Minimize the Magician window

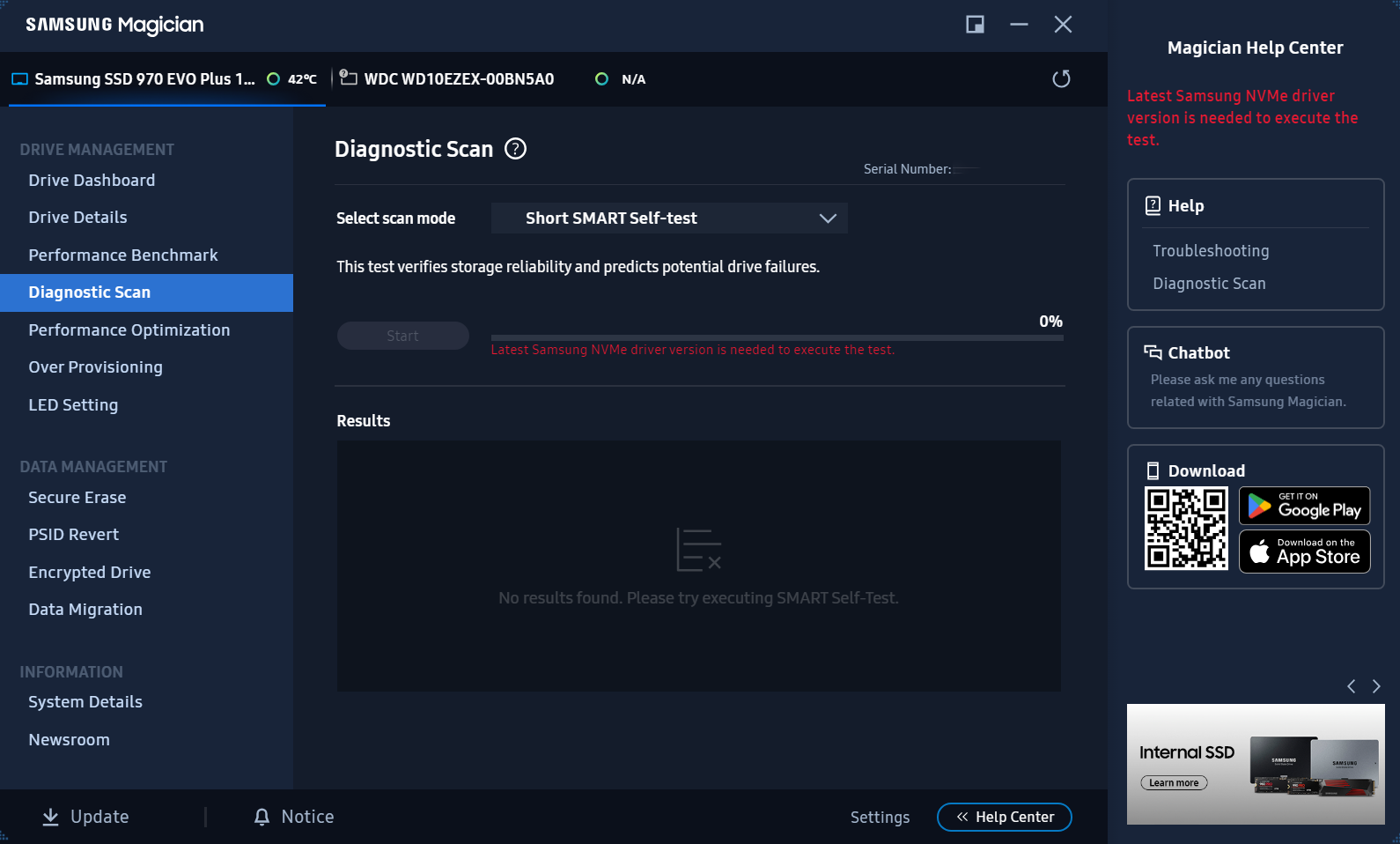tap(1019, 25)
